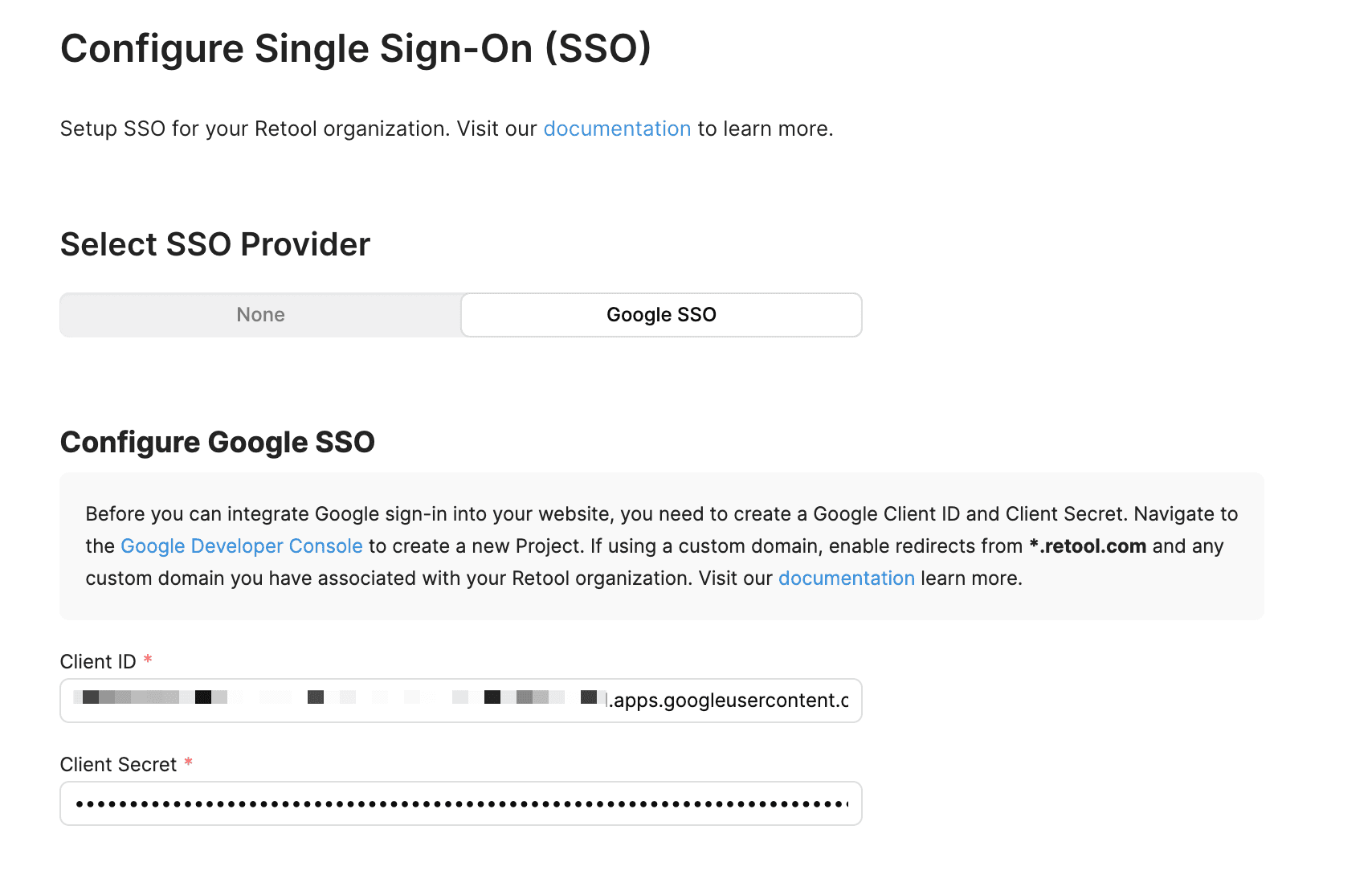Click the red asterisk beside Client Secret
1372x895 pixels.
(189, 763)
